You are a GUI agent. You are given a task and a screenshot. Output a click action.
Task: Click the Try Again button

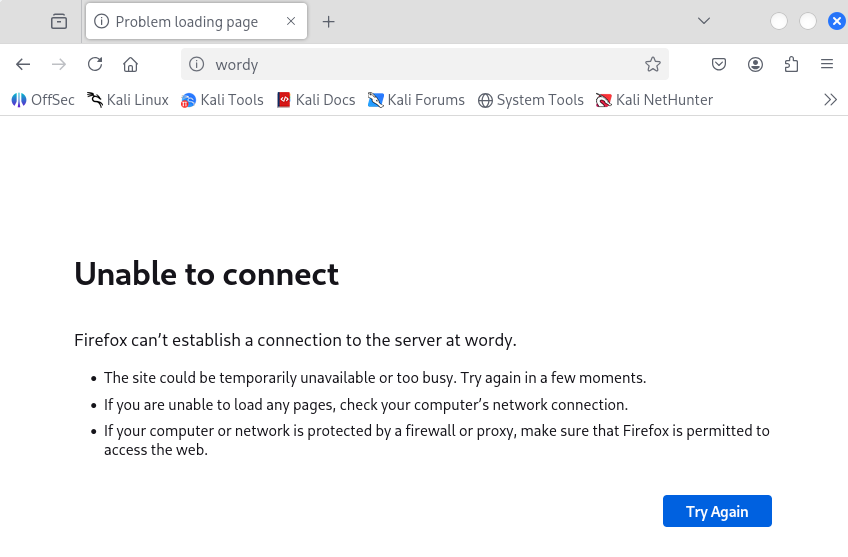point(717,511)
